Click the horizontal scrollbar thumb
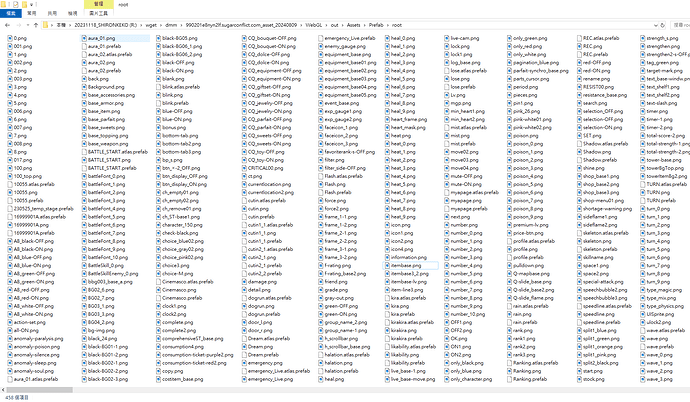690x402 pixels. point(40,390)
